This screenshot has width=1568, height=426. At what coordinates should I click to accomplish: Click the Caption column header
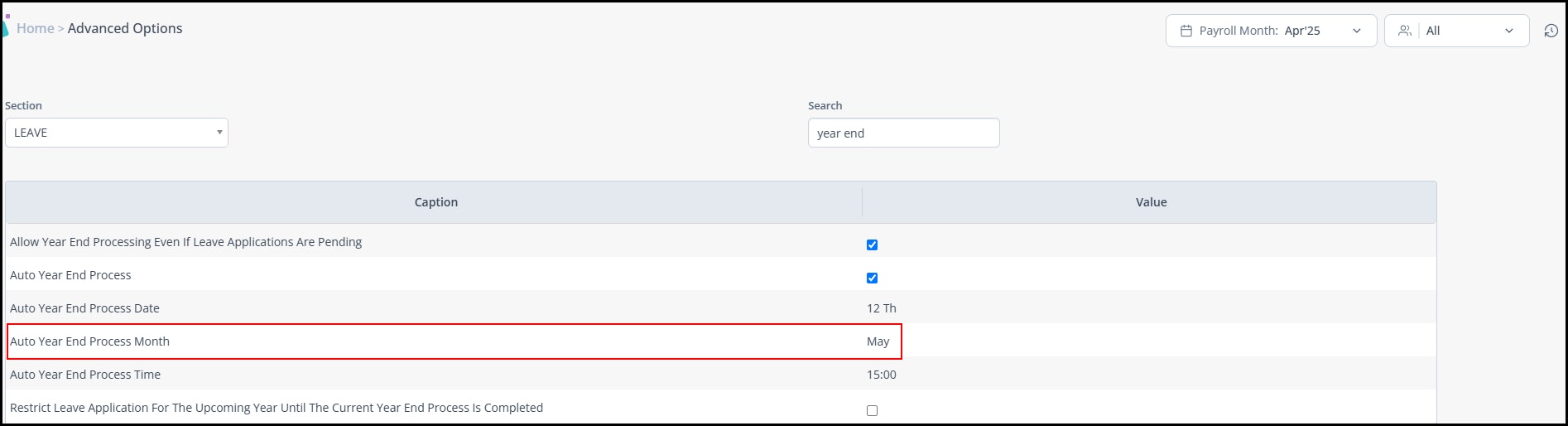(x=435, y=202)
